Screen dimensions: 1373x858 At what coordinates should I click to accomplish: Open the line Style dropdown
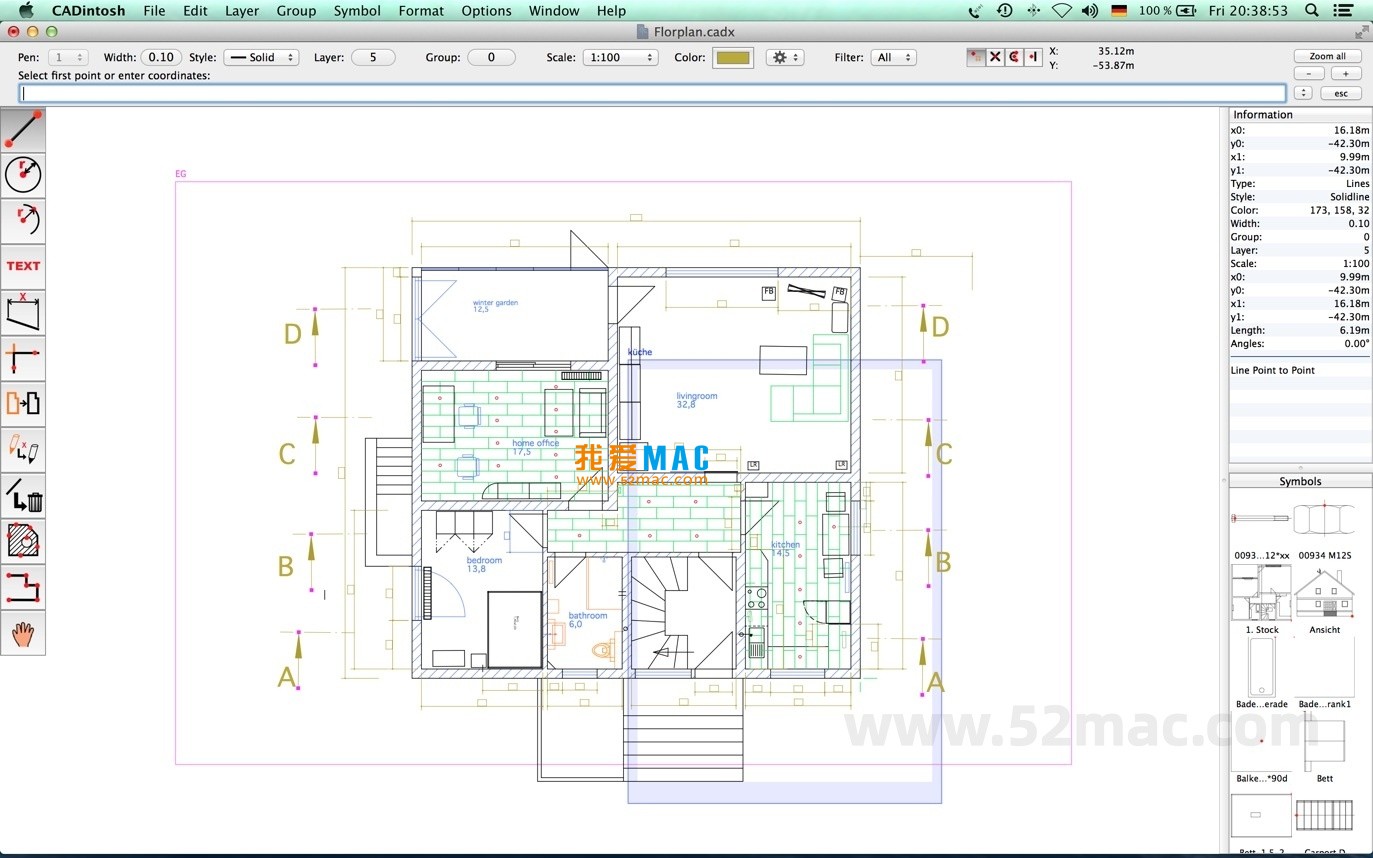pyautogui.click(x=261, y=57)
